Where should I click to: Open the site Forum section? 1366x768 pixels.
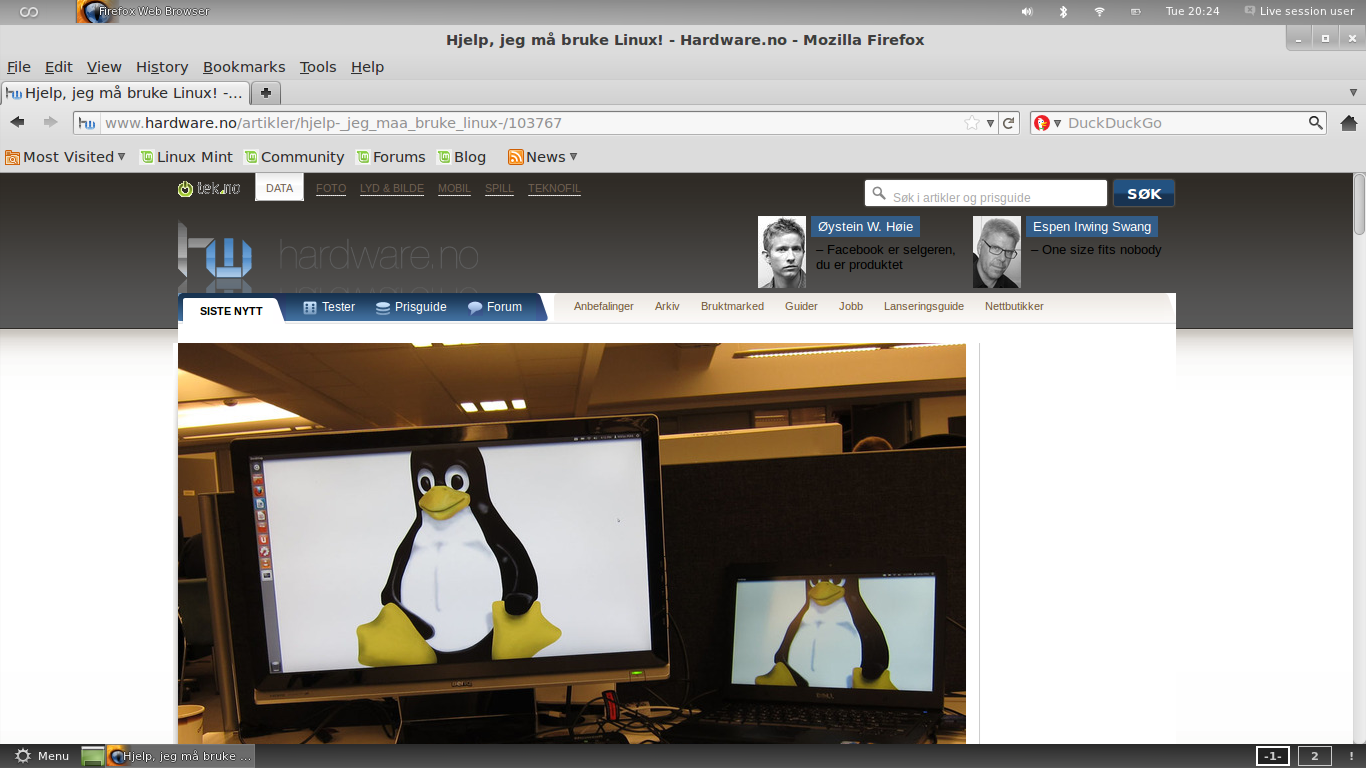point(495,307)
